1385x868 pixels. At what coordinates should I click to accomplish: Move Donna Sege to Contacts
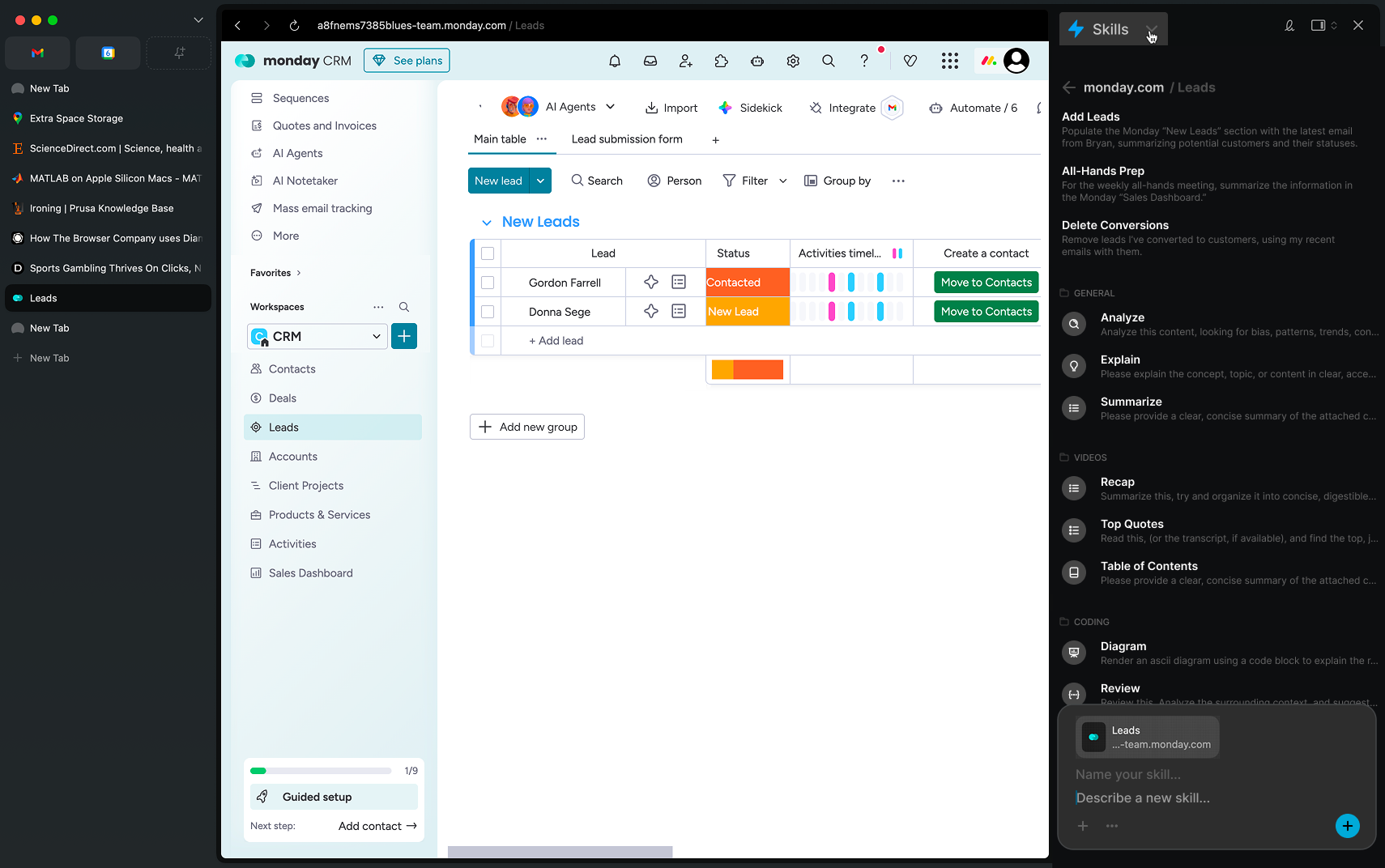(986, 311)
